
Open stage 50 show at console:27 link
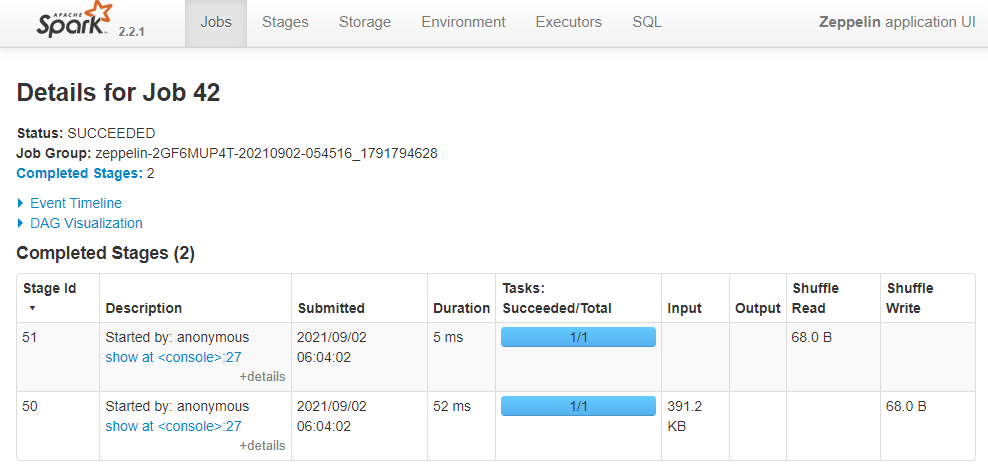(x=173, y=426)
